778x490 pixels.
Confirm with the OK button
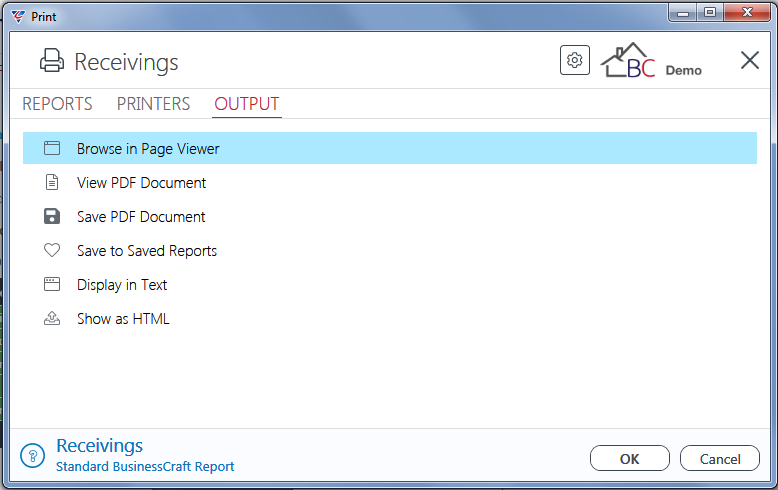click(630, 458)
